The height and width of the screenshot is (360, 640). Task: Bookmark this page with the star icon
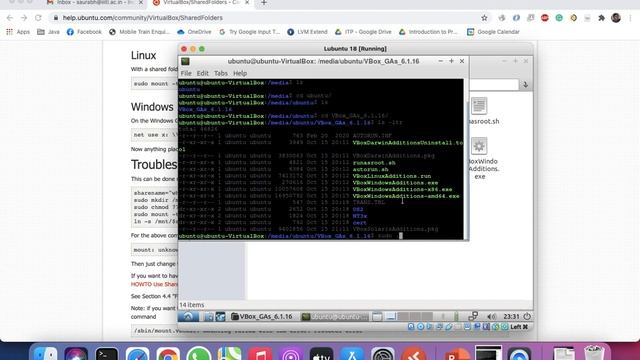[484, 18]
